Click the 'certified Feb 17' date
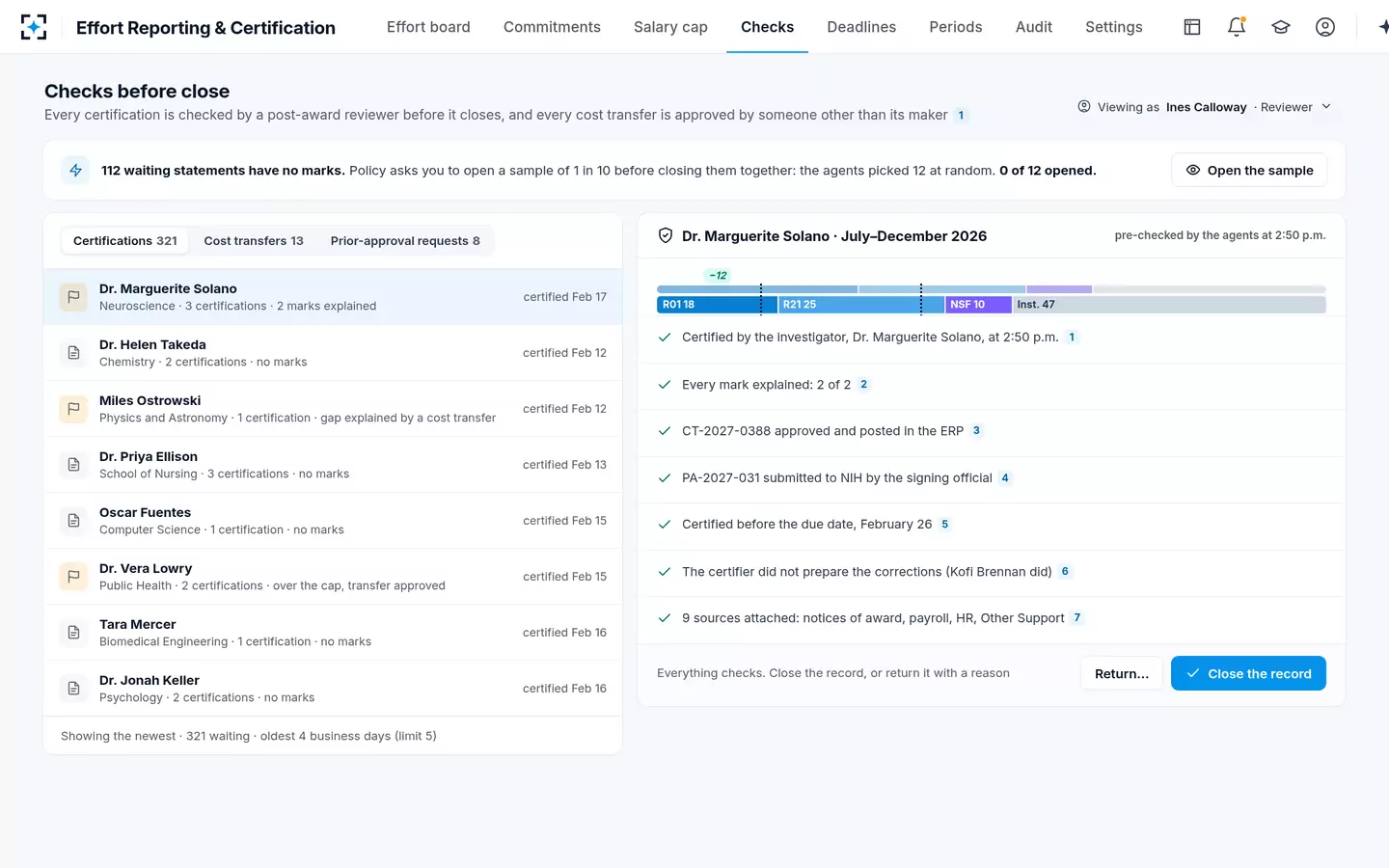The height and width of the screenshot is (868, 1389). (565, 297)
